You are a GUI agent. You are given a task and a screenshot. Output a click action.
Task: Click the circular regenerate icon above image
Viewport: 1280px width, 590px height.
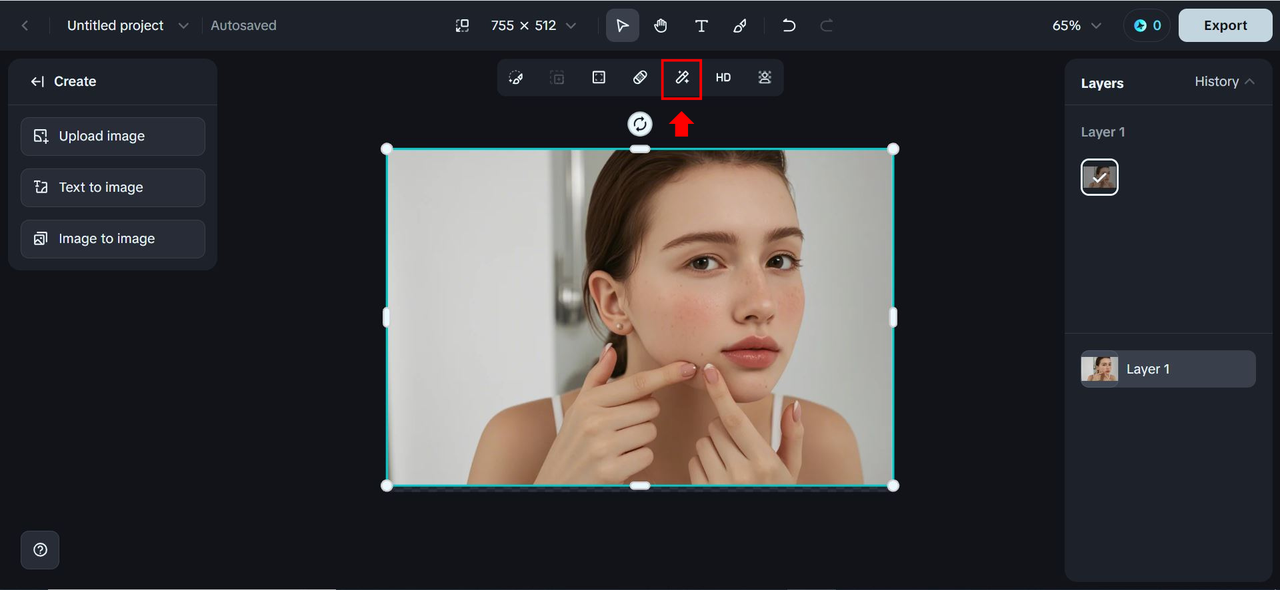click(x=640, y=124)
